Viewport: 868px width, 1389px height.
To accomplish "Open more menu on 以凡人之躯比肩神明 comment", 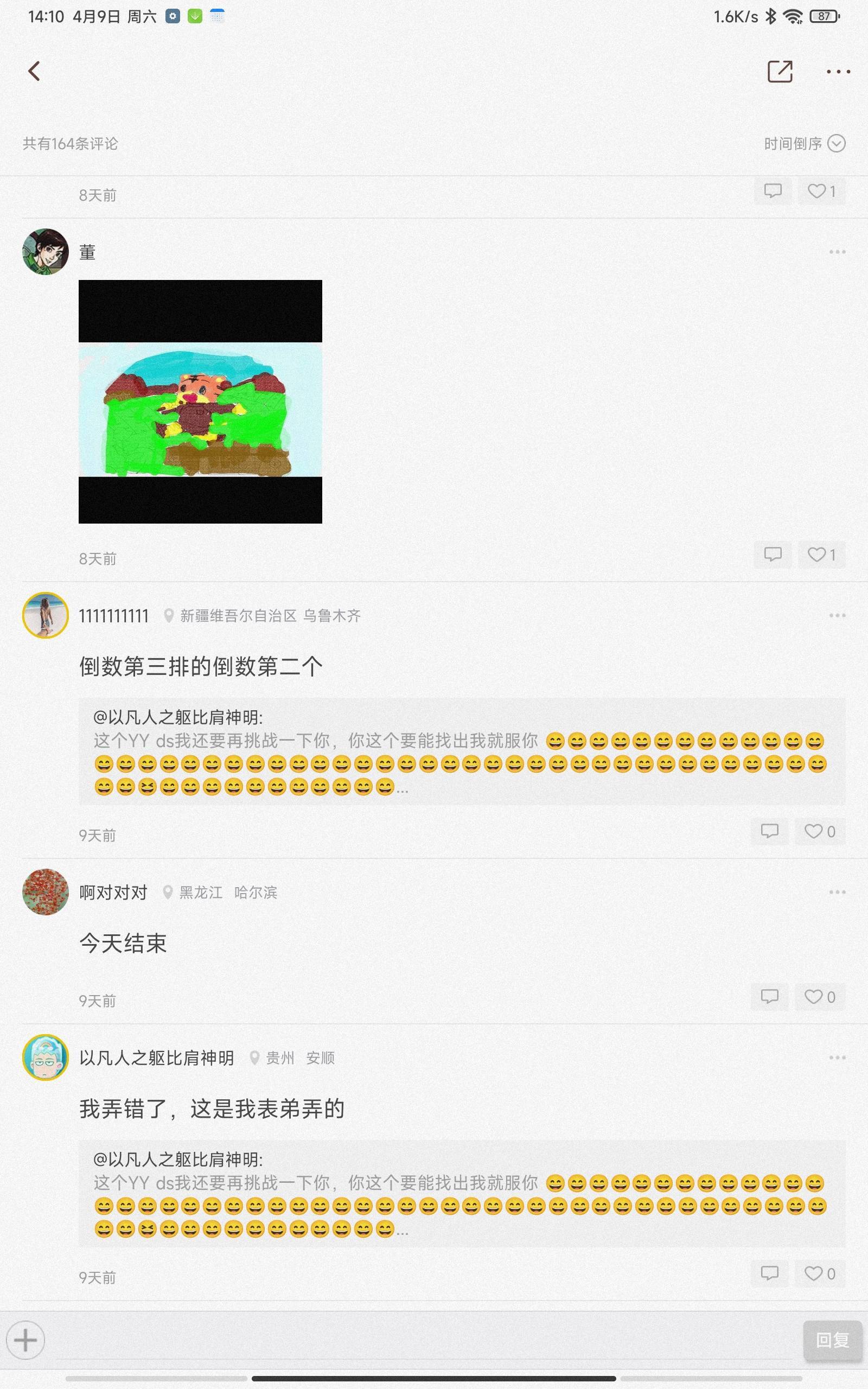I will [x=838, y=1058].
